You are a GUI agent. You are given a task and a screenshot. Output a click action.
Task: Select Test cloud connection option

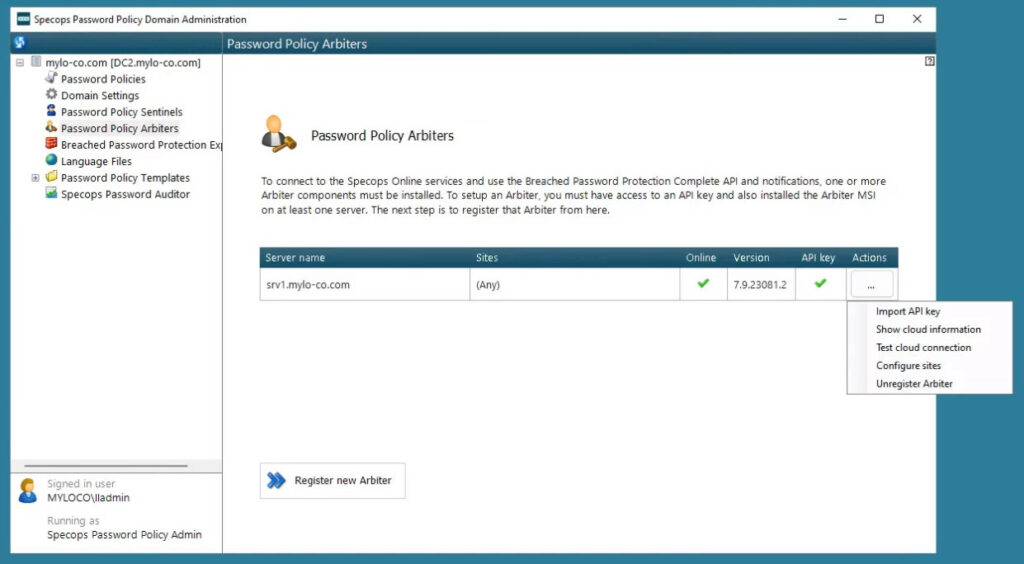923,348
